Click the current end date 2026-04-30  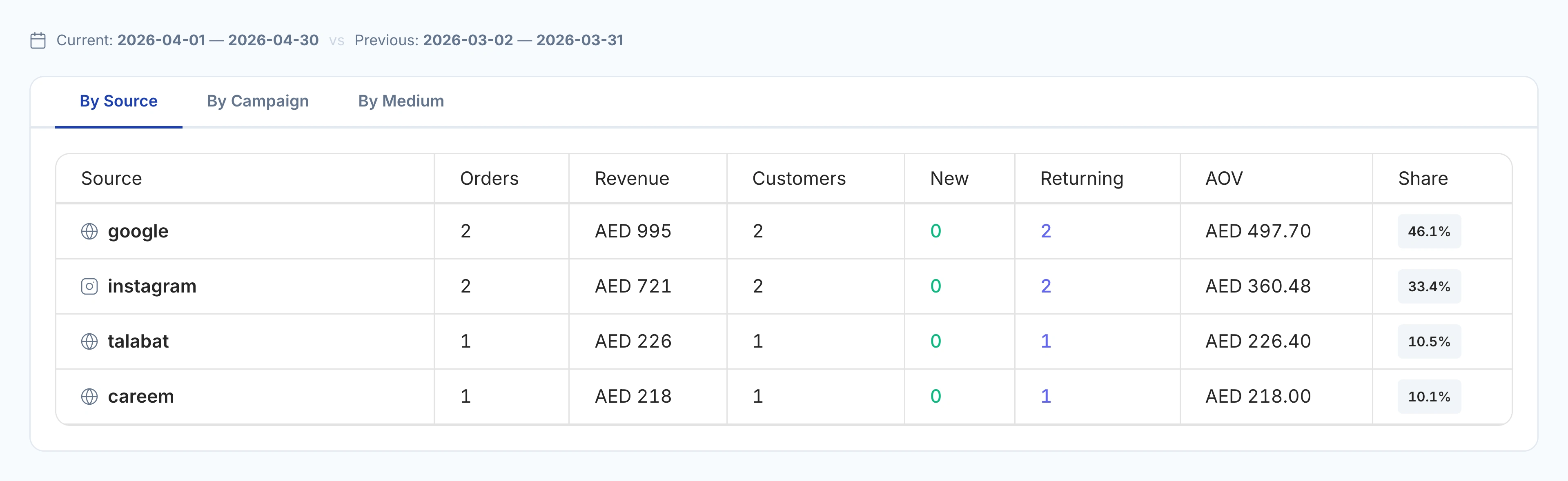coord(273,40)
